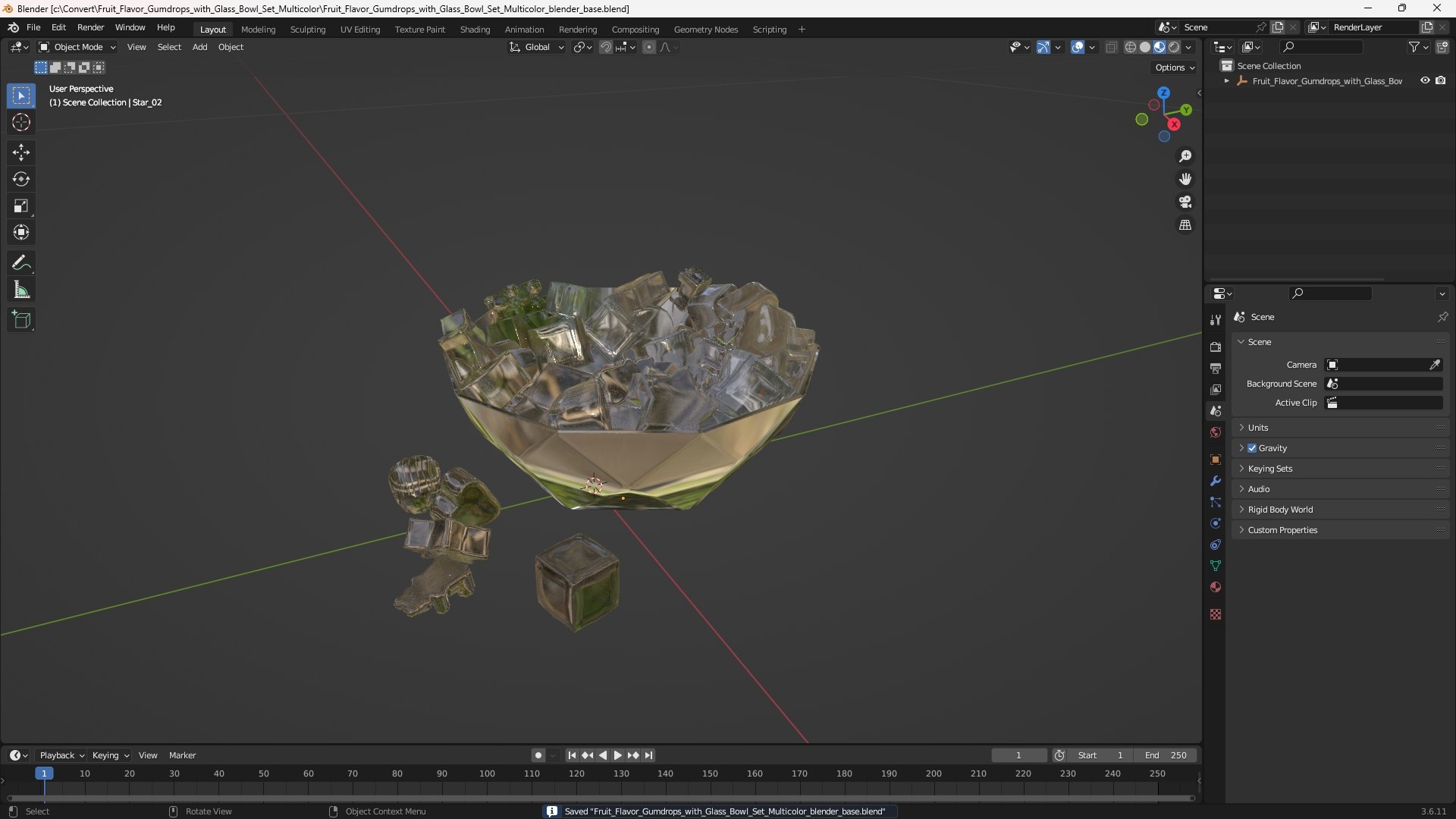Activate the Rotate tool
The width and height of the screenshot is (1456, 819).
(21, 179)
